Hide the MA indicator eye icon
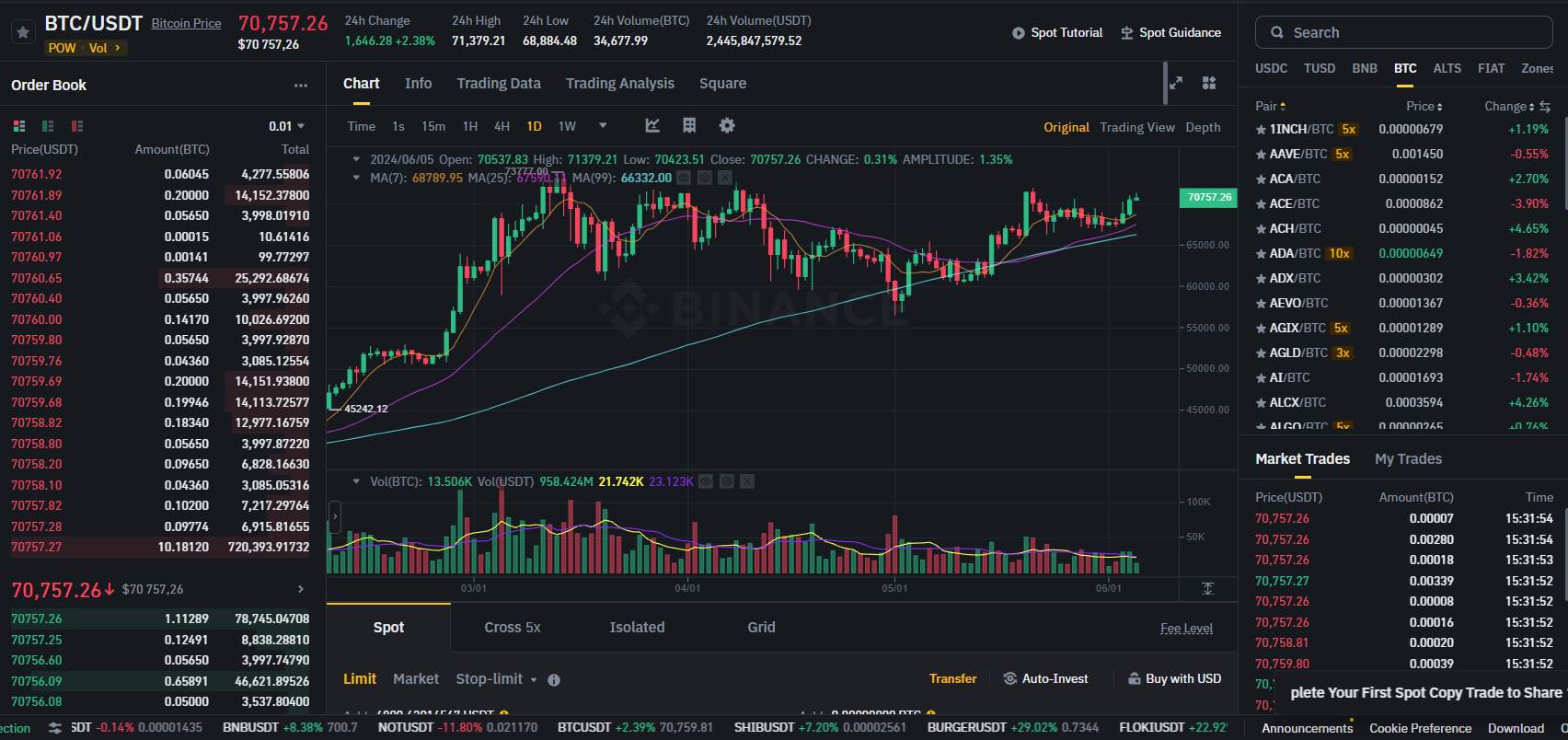The height and width of the screenshot is (740, 1568). pos(684,178)
